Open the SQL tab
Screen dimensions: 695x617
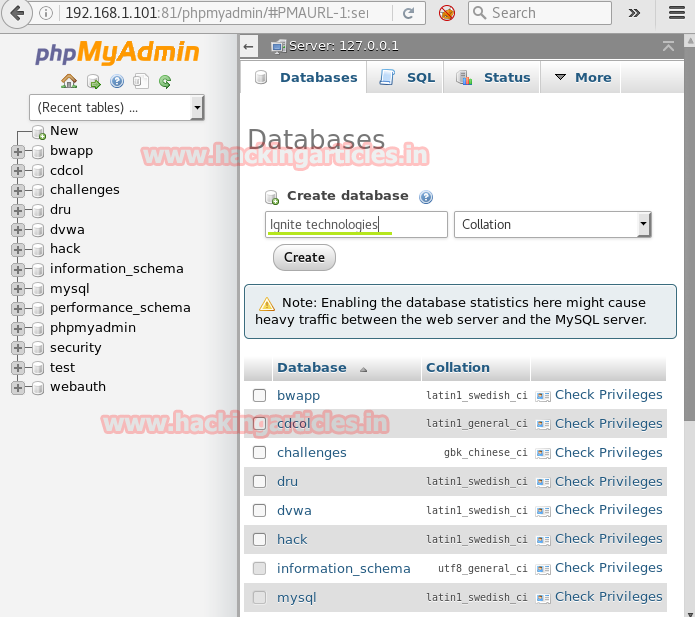coord(406,78)
